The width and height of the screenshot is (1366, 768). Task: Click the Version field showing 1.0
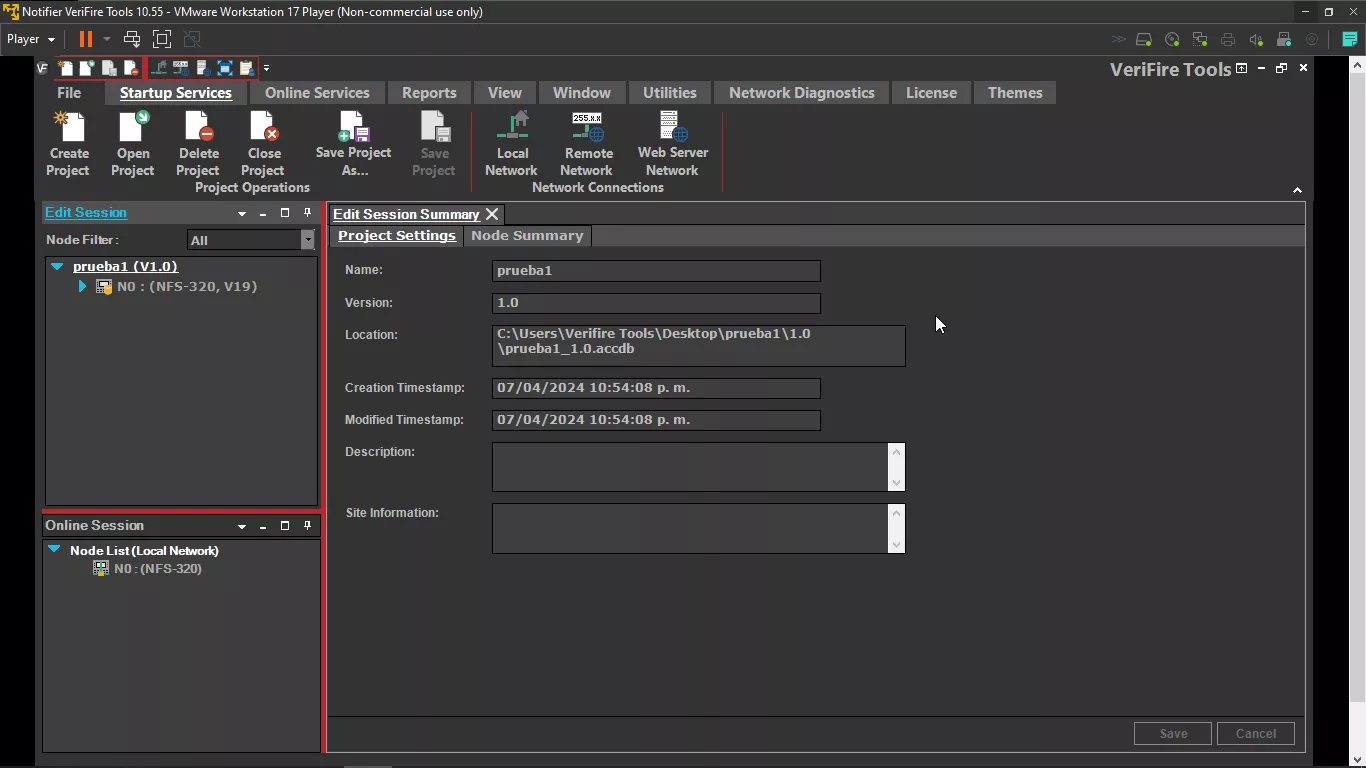pyautogui.click(x=656, y=303)
